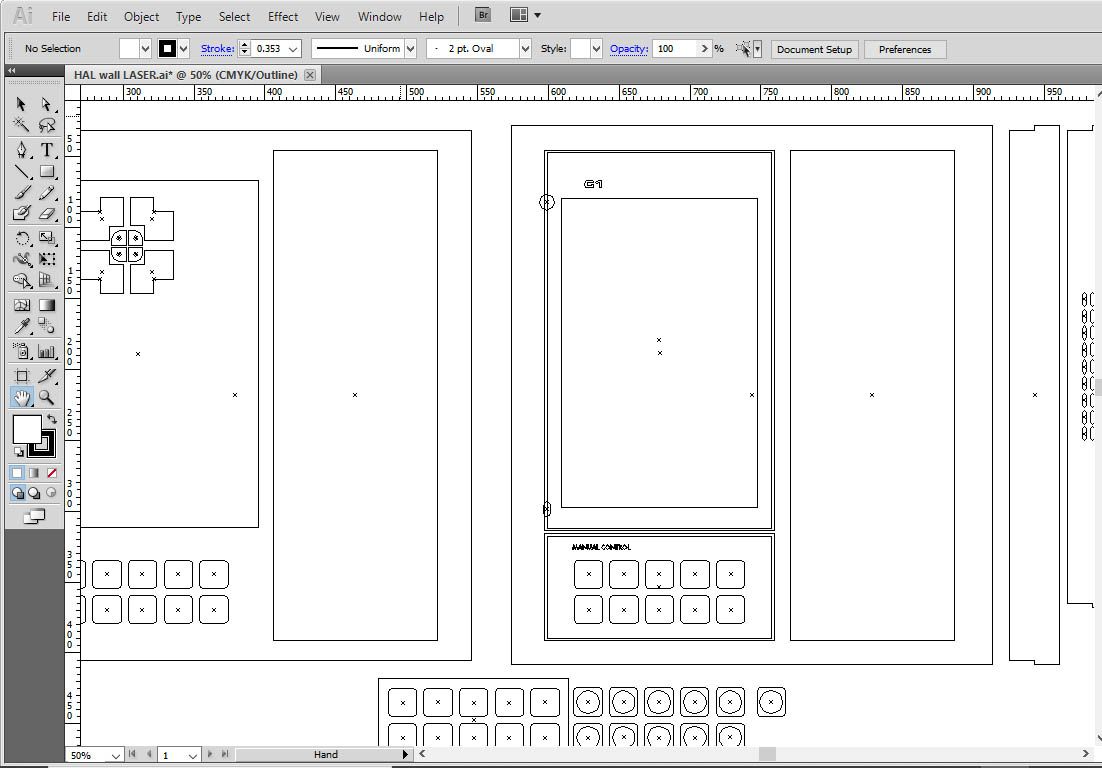
Task: Click the Fill color swatch in toolbox
Action: pyautogui.click(x=27, y=429)
